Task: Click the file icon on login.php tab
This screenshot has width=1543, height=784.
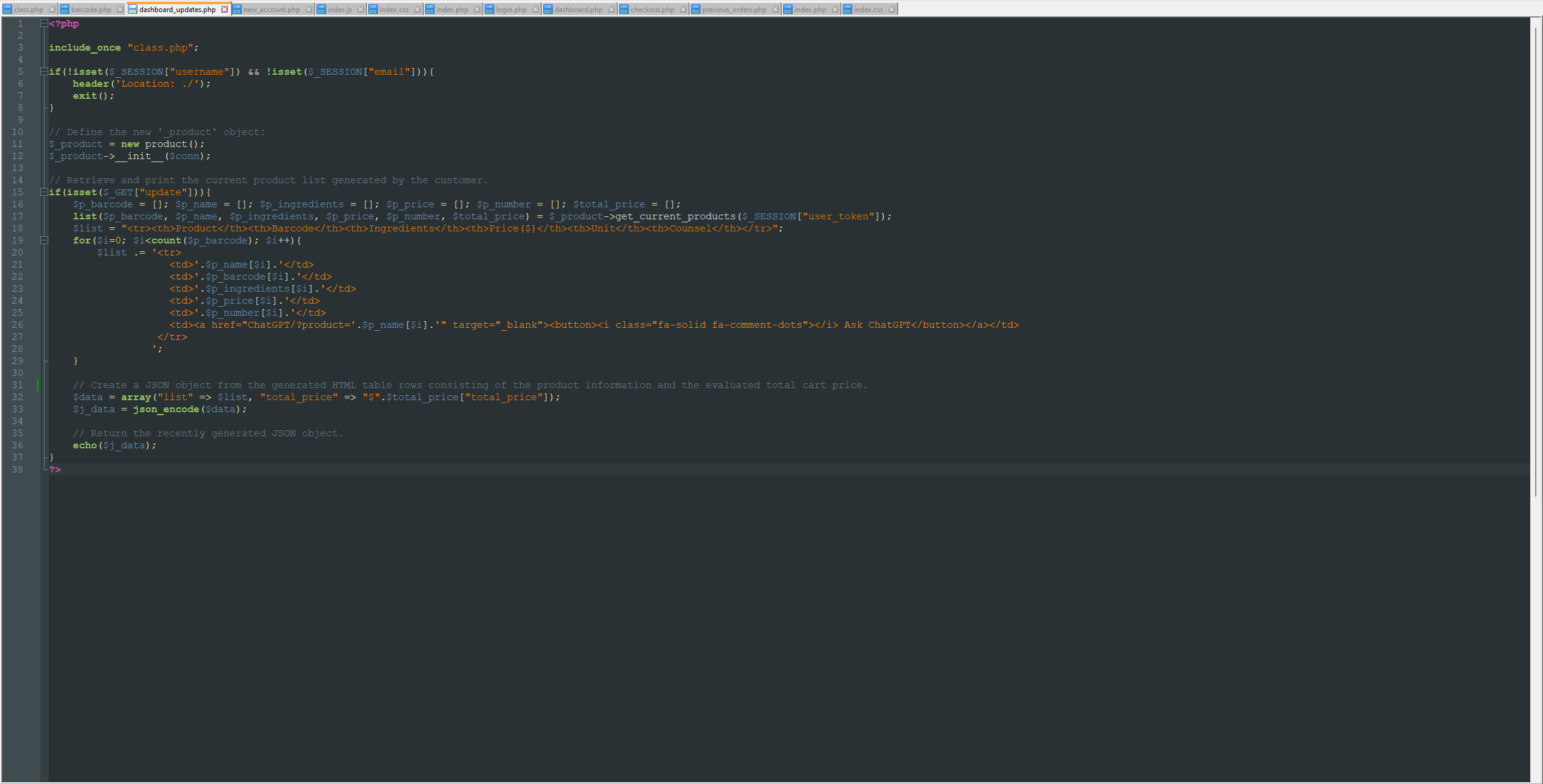Action: click(489, 9)
